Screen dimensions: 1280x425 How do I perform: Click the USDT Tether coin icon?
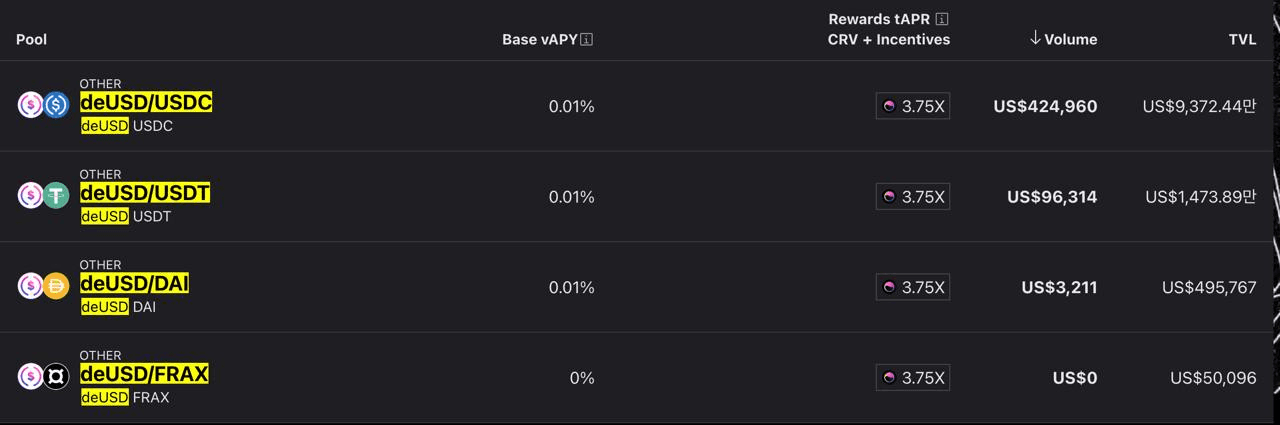pos(56,195)
